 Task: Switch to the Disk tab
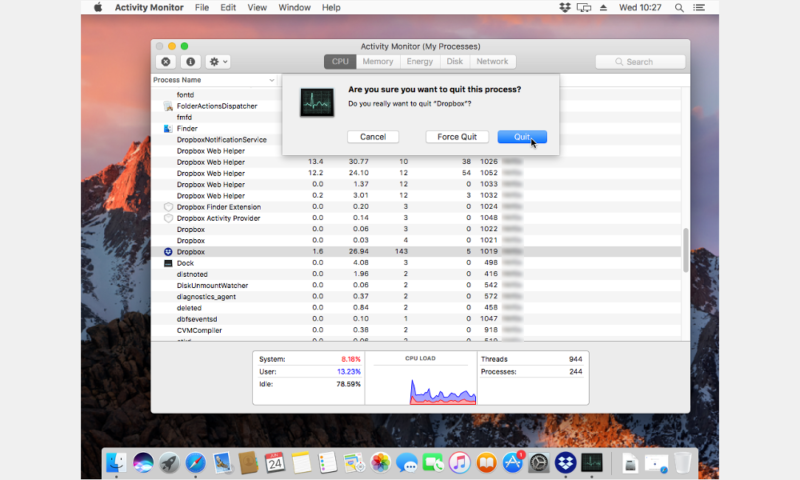455,62
